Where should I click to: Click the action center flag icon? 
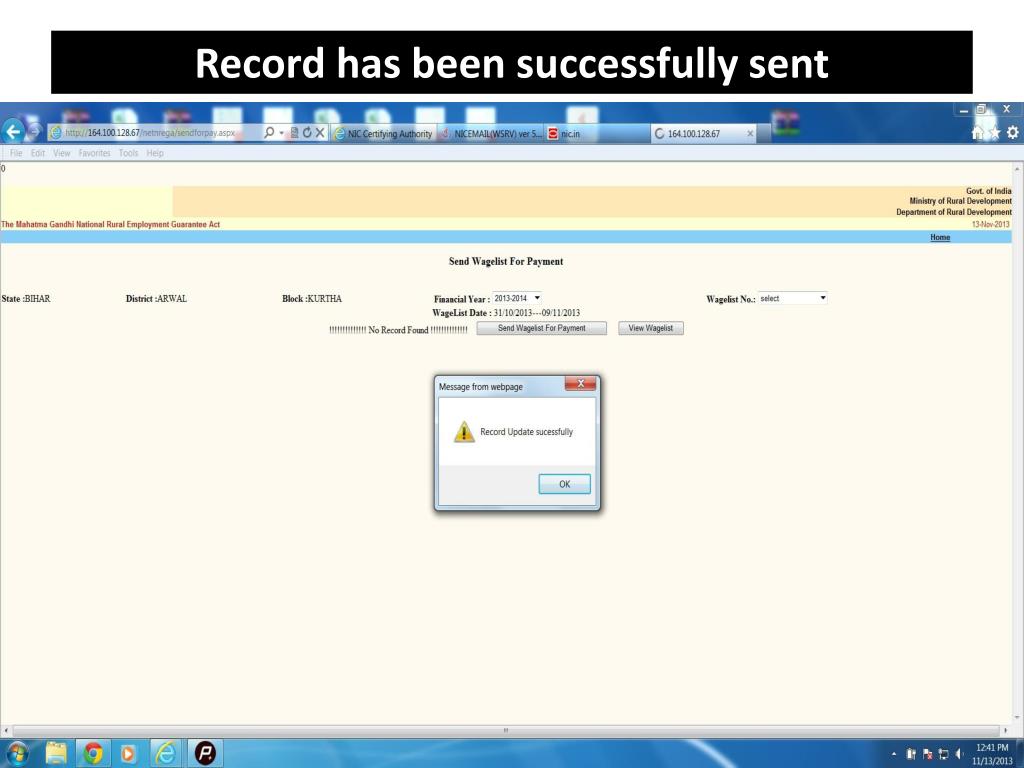coord(927,754)
